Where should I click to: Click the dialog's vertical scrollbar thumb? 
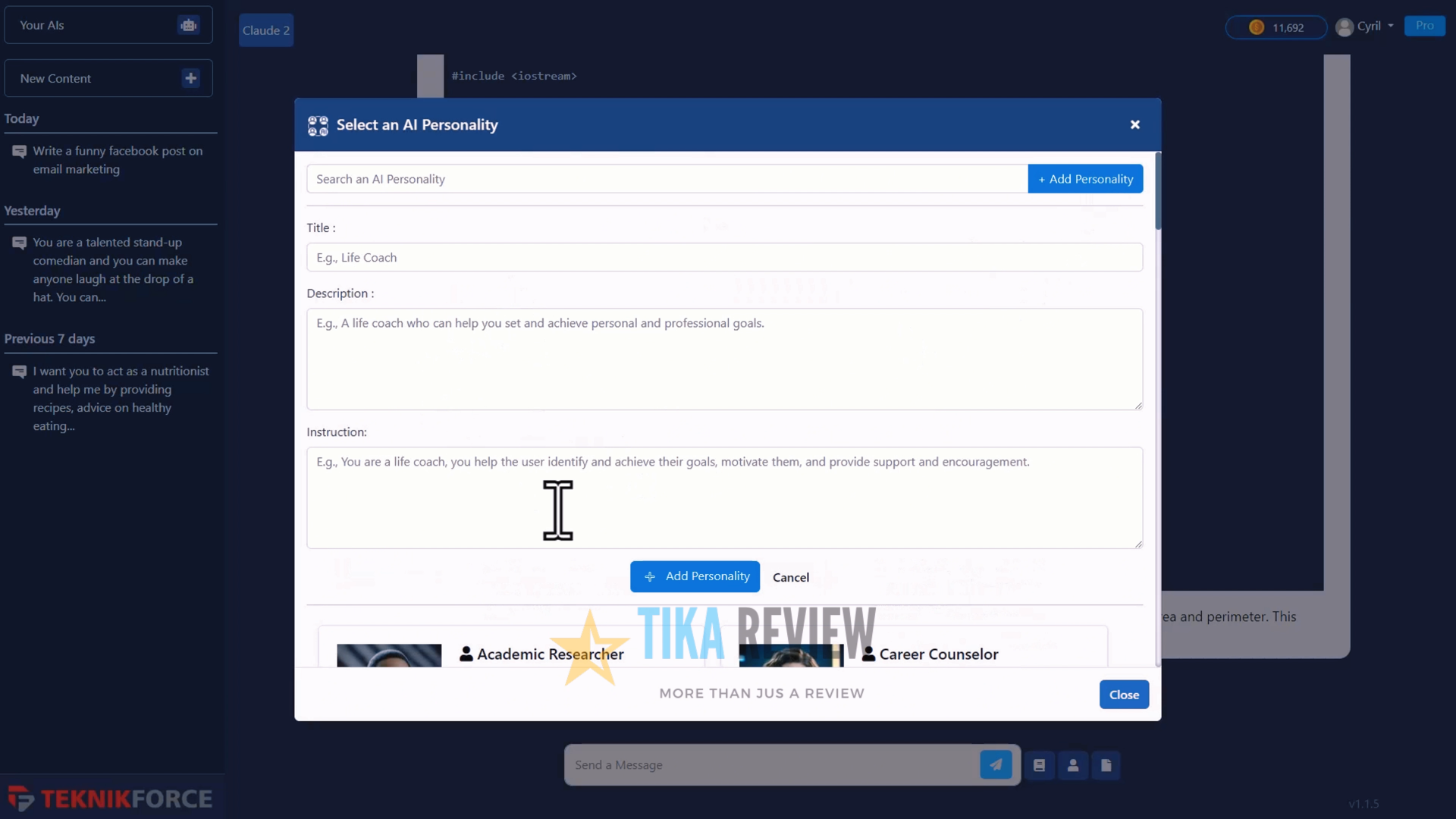pos(1158,190)
